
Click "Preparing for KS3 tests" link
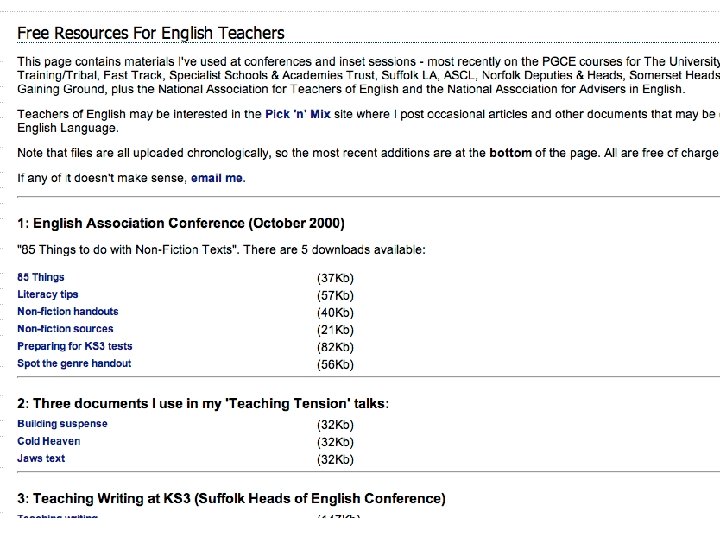(x=74, y=346)
